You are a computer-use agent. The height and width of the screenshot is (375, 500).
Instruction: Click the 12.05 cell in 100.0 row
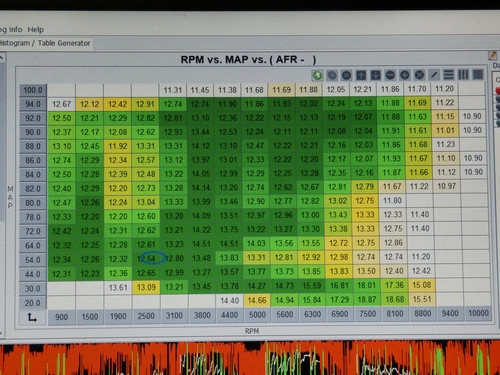click(x=336, y=89)
